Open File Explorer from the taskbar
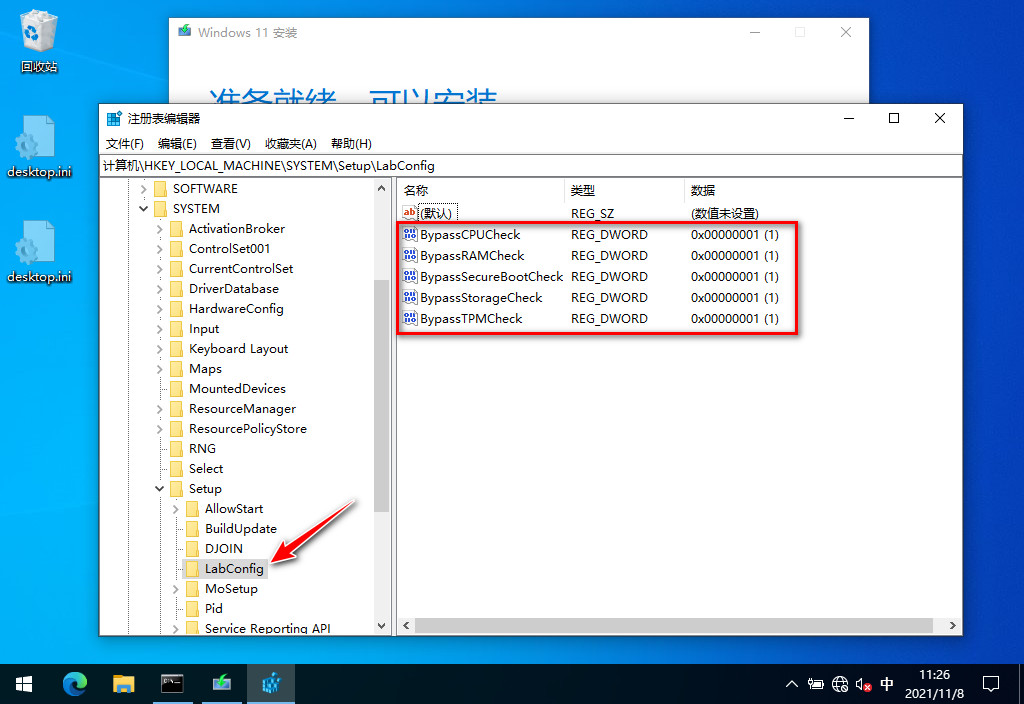Viewport: 1024px width, 704px height. pyautogui.click(x=123, y=684)
